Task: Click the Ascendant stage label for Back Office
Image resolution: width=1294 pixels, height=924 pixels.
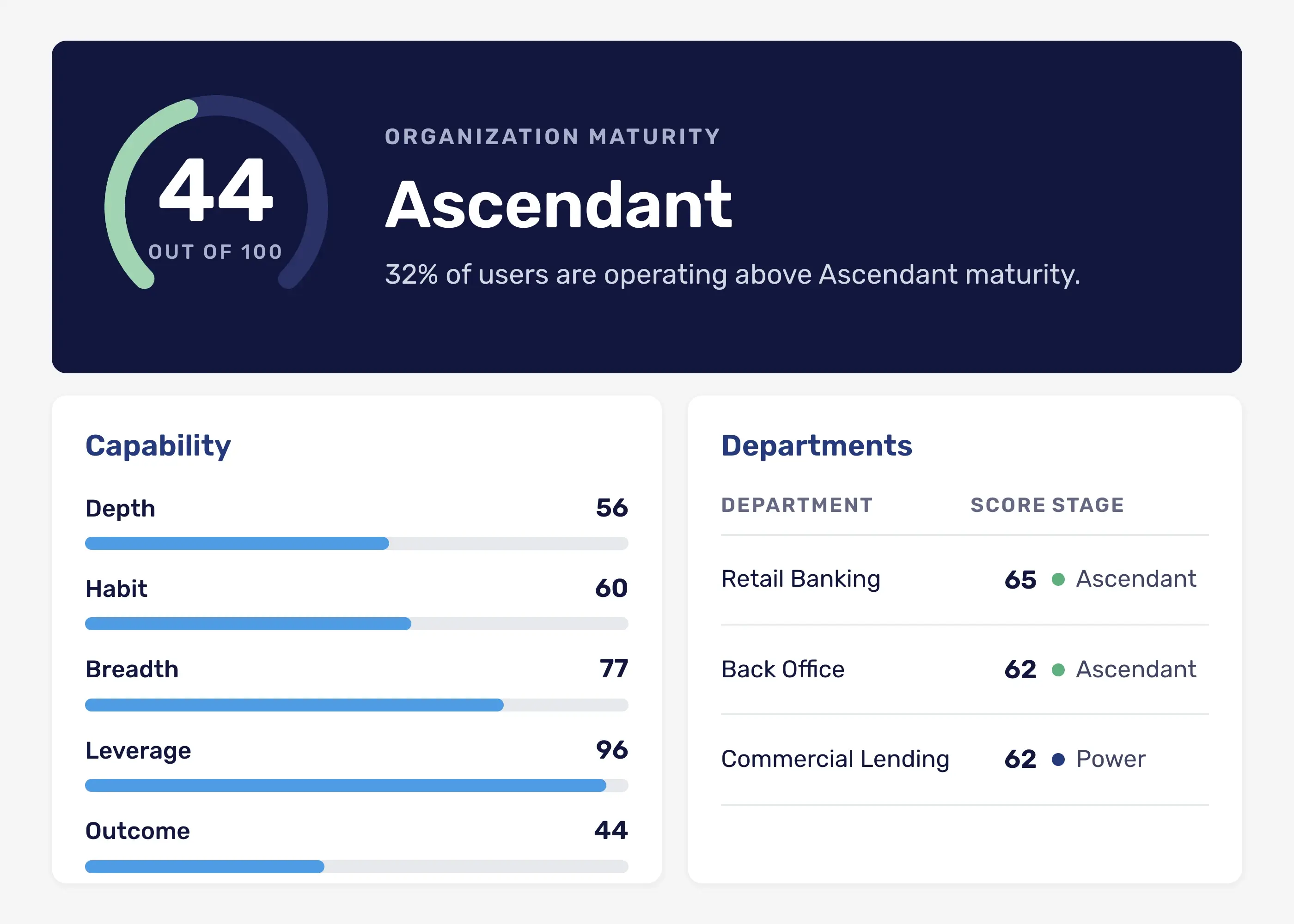Action: click(x=1136, y=670)
